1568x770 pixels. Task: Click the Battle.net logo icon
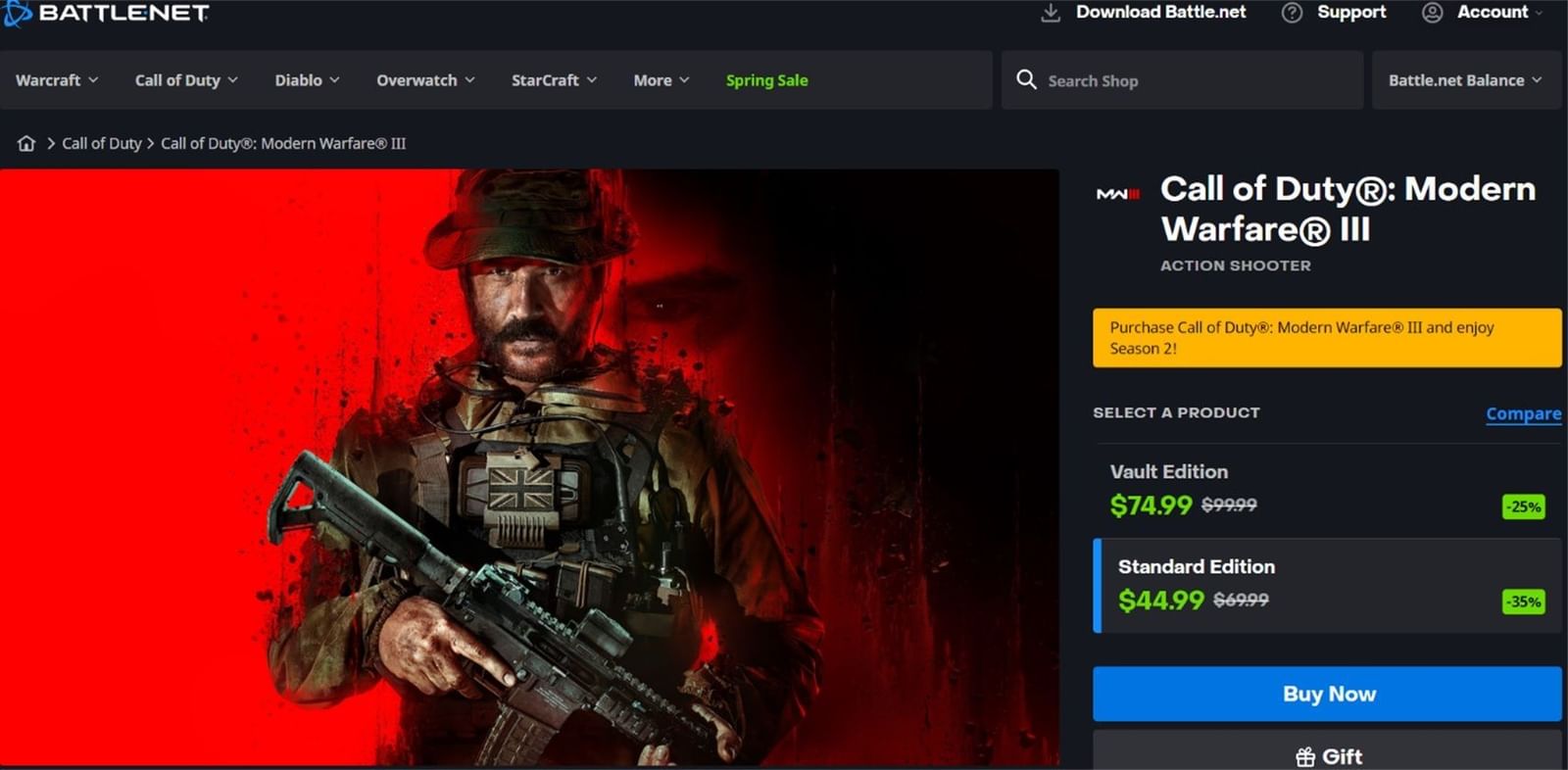pos(17,13)
